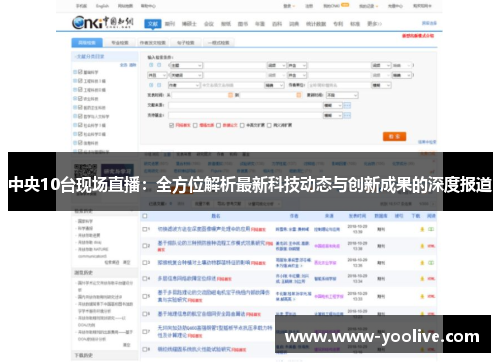500x362 pixels.
Task: Open the English link in top bar
Action: 102,6
